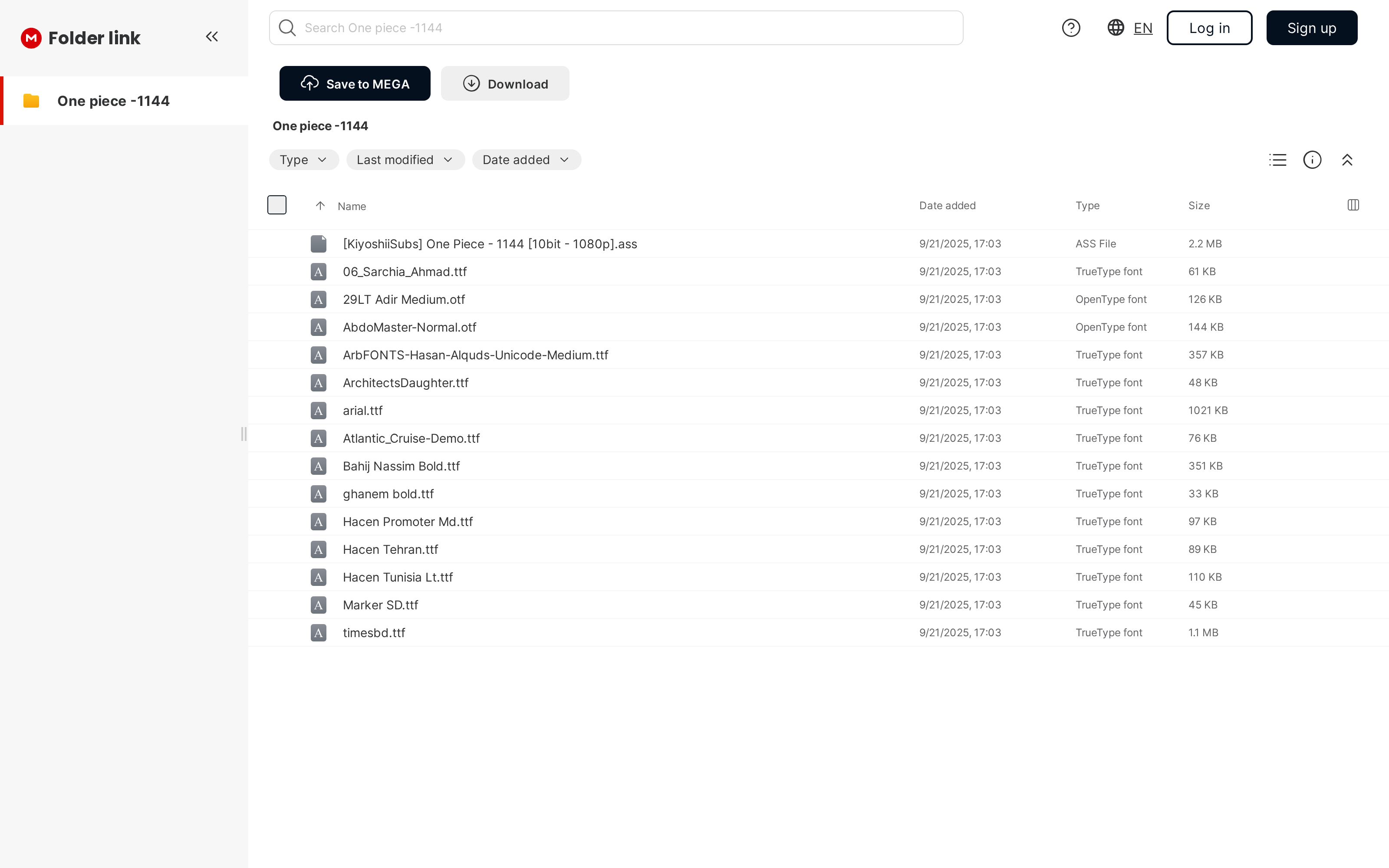Screen dimensions: 1389x868
Task: Sort by Size column header
Action: 1199,206
